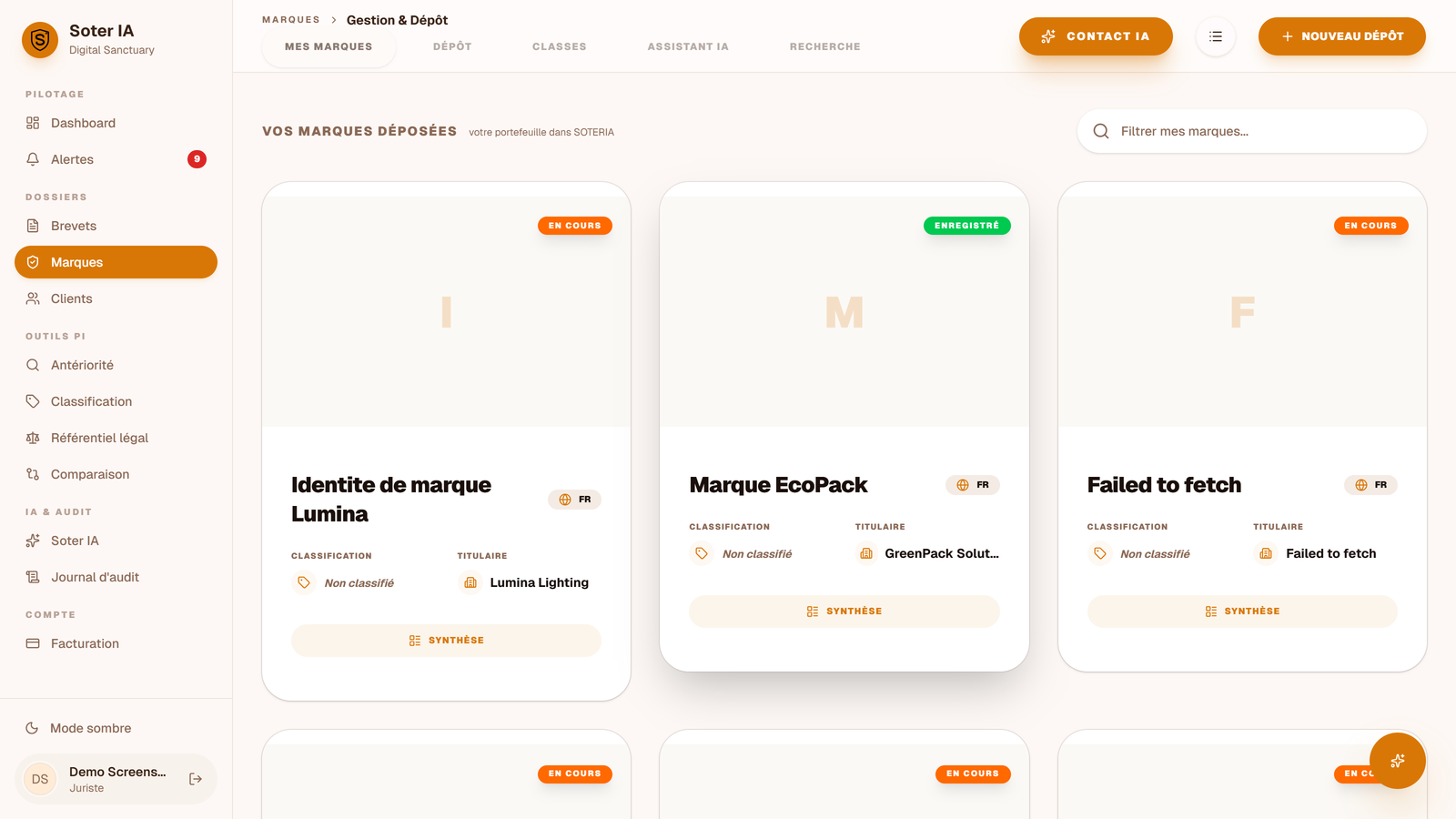Viewport: 1456px width, 819px height.
Task: Open SYNTHÈSE for Identite de marque Lumina
Action: [446, 641]
